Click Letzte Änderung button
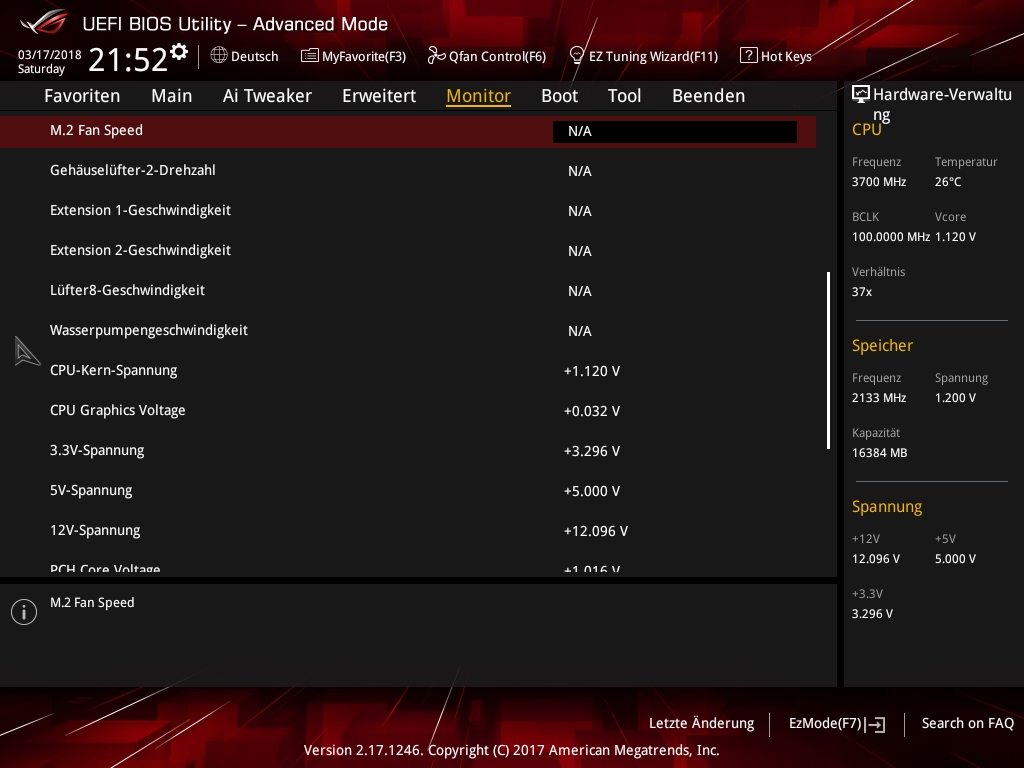Image resolution: width=1024 pixels, height=768 pixels. click(x=701, y=723)
